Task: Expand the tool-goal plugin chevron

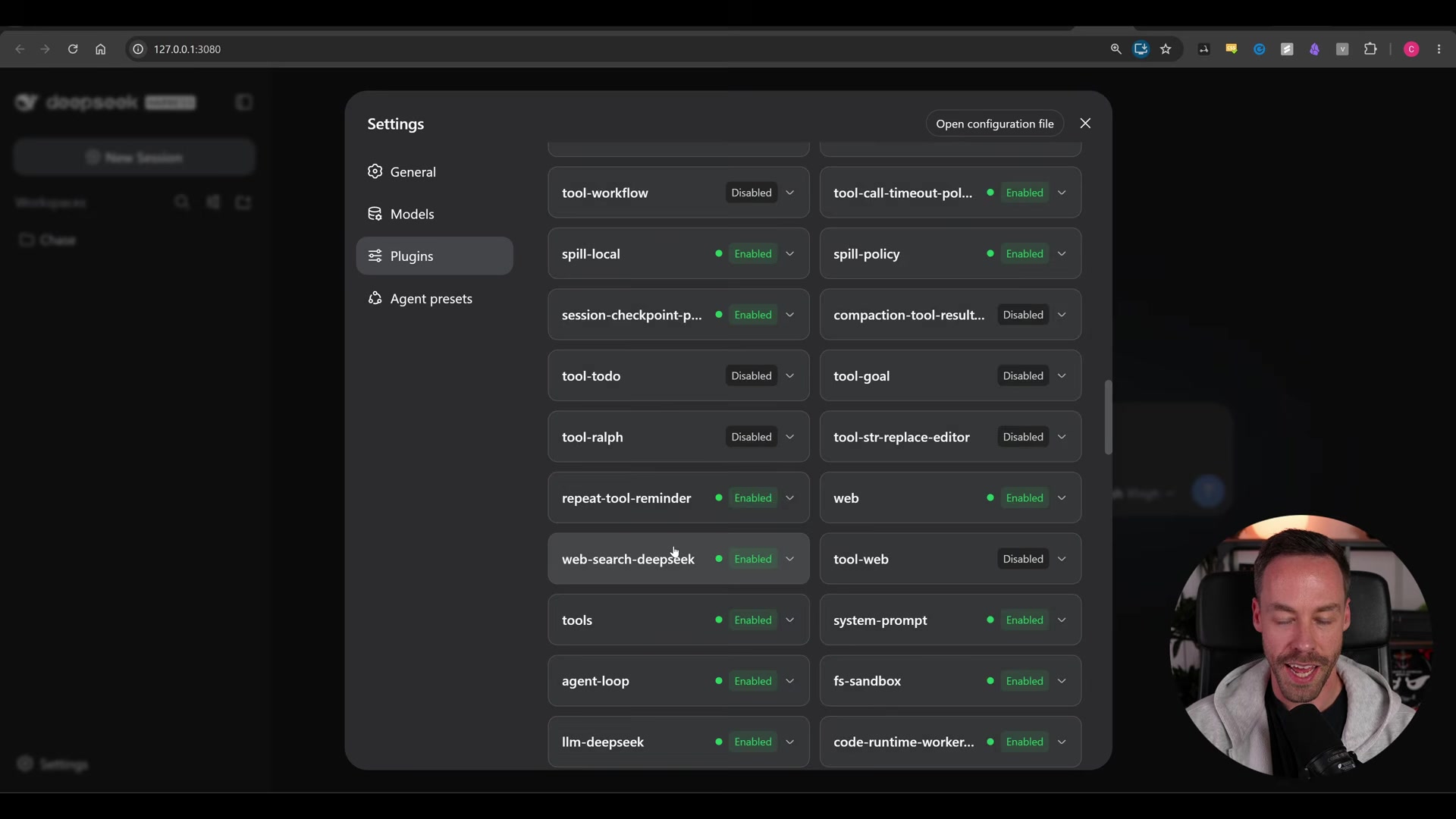Action: [x=1062, y=376]
